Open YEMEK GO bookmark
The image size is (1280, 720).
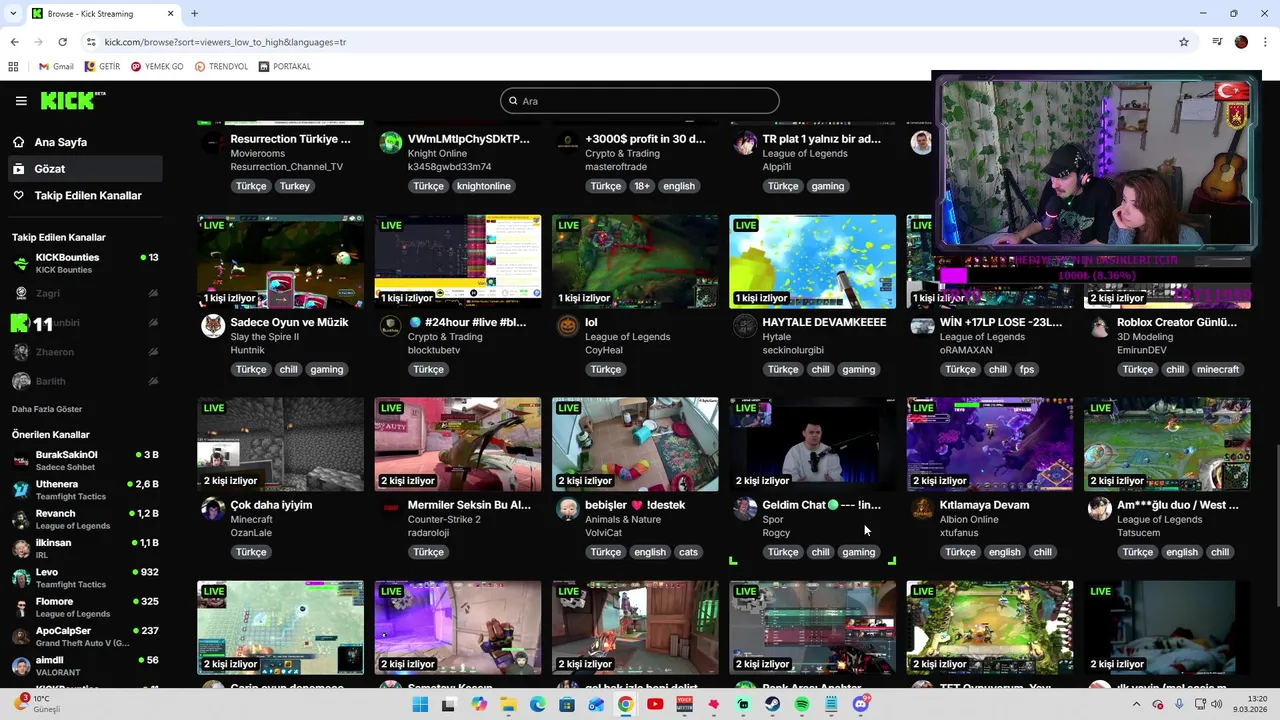[157, 66]
